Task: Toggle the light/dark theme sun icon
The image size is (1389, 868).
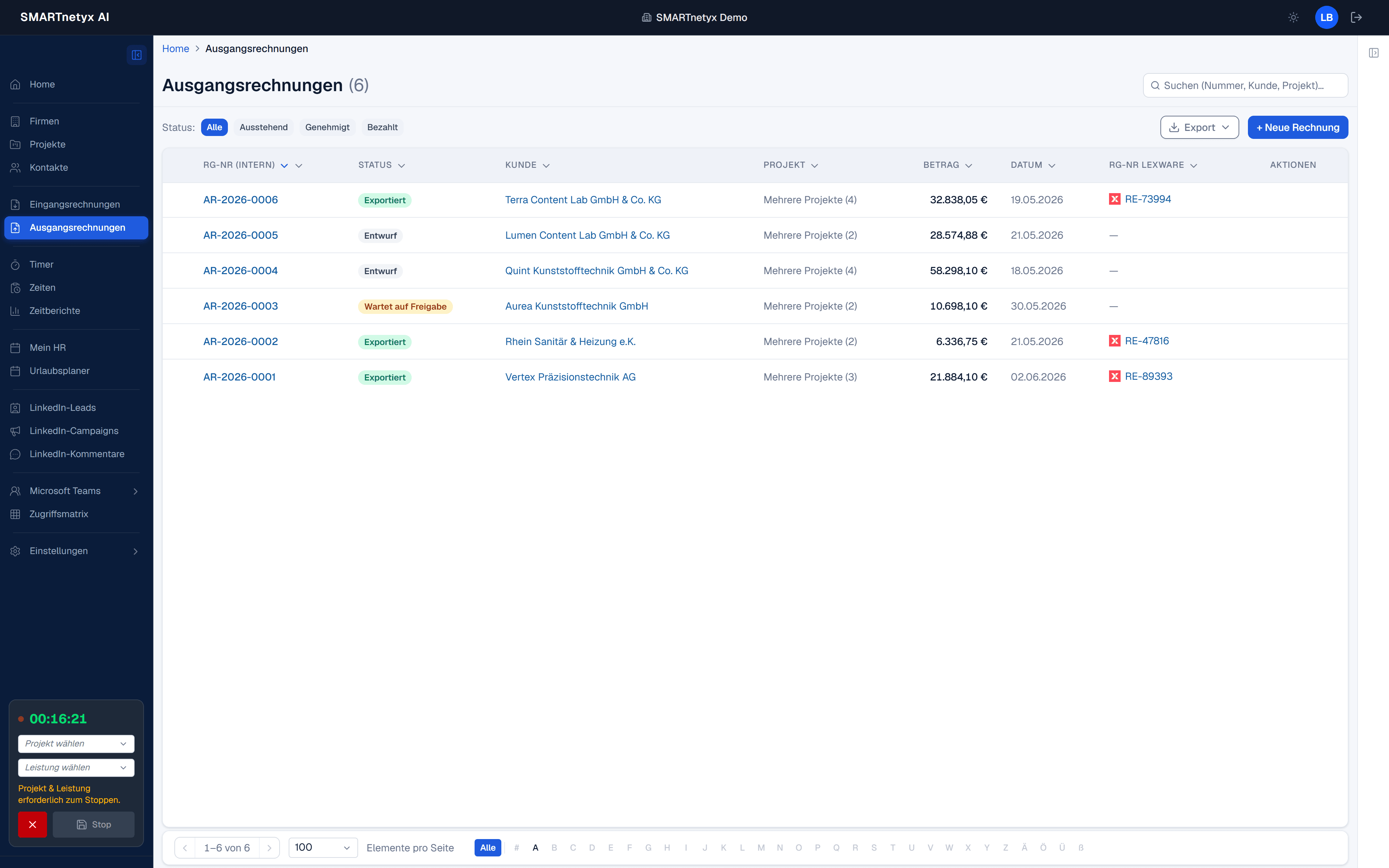Action: 1293,17
